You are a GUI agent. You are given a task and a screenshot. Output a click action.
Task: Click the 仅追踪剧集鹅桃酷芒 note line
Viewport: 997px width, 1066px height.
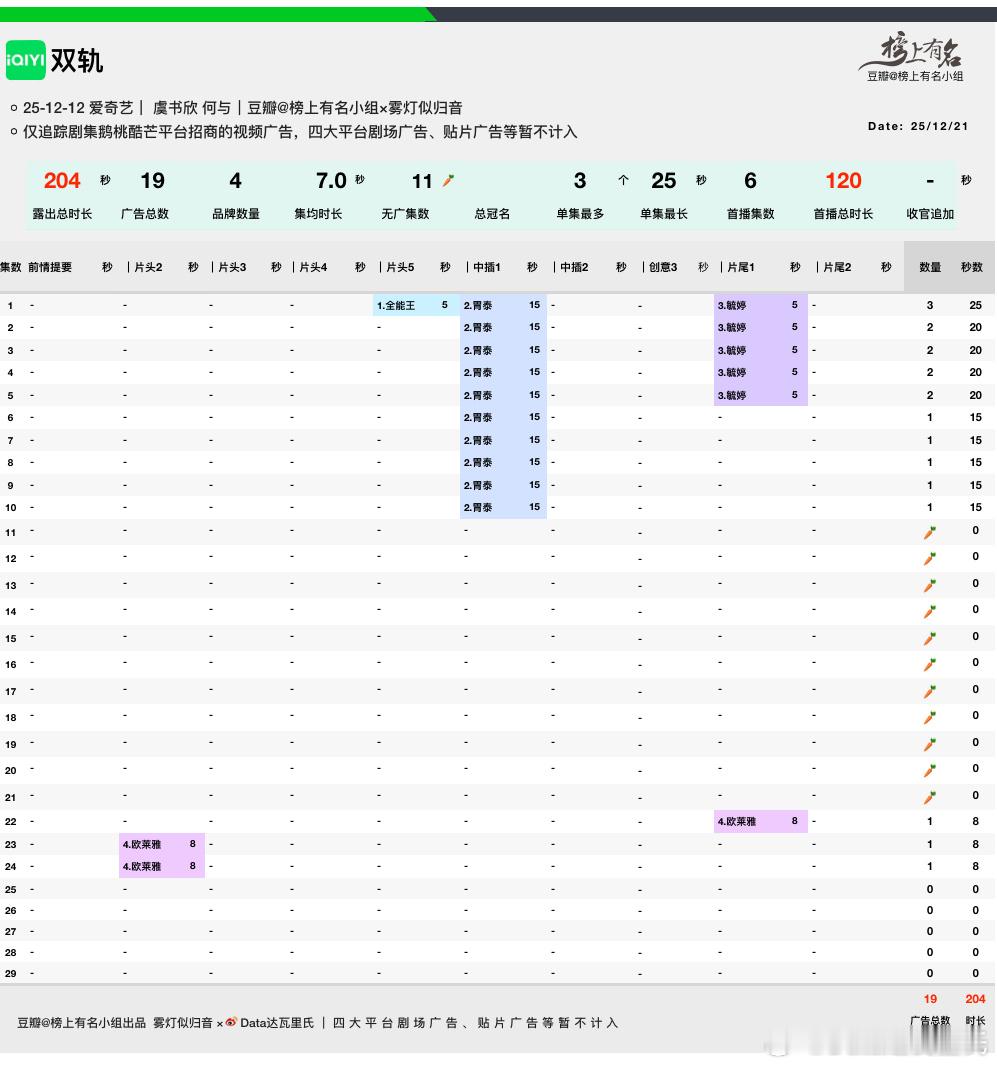[x=300, y=132]
